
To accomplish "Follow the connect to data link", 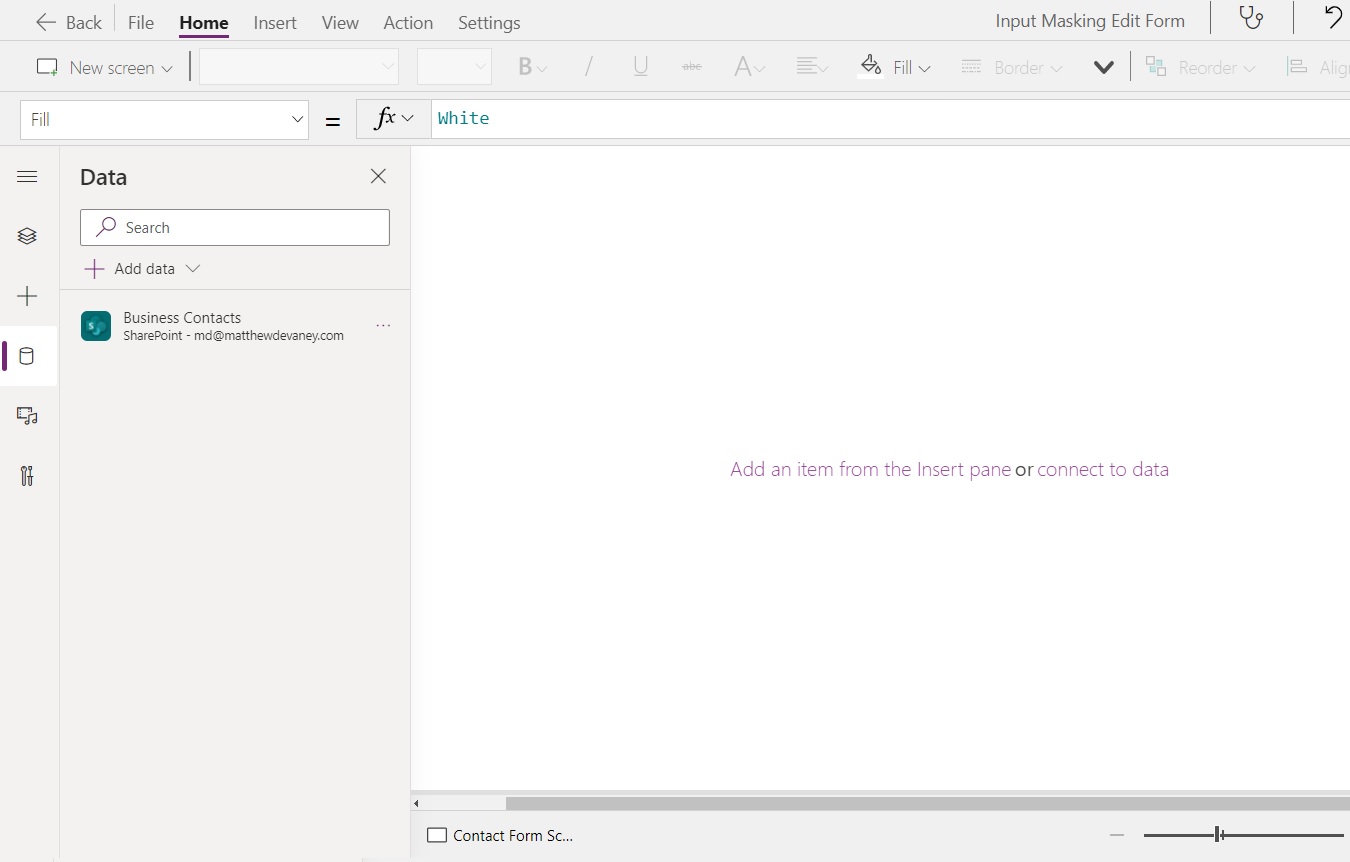I will click(1103, 469).
